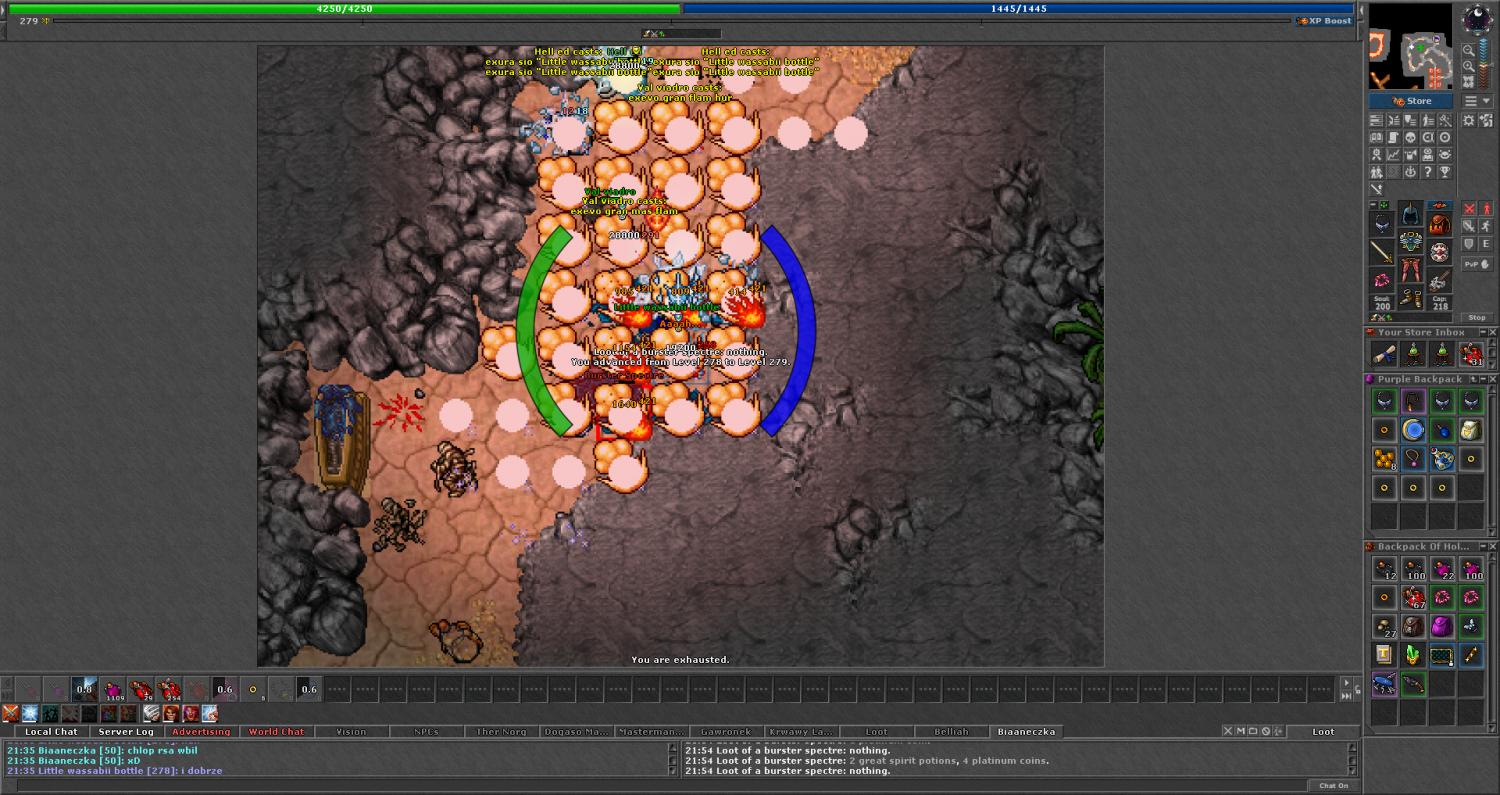The width and height of the screenshot is (1500, 795).
Task: Open the skull icon in widget grid
Action: pyautogui.click(x=1410, y=138)
